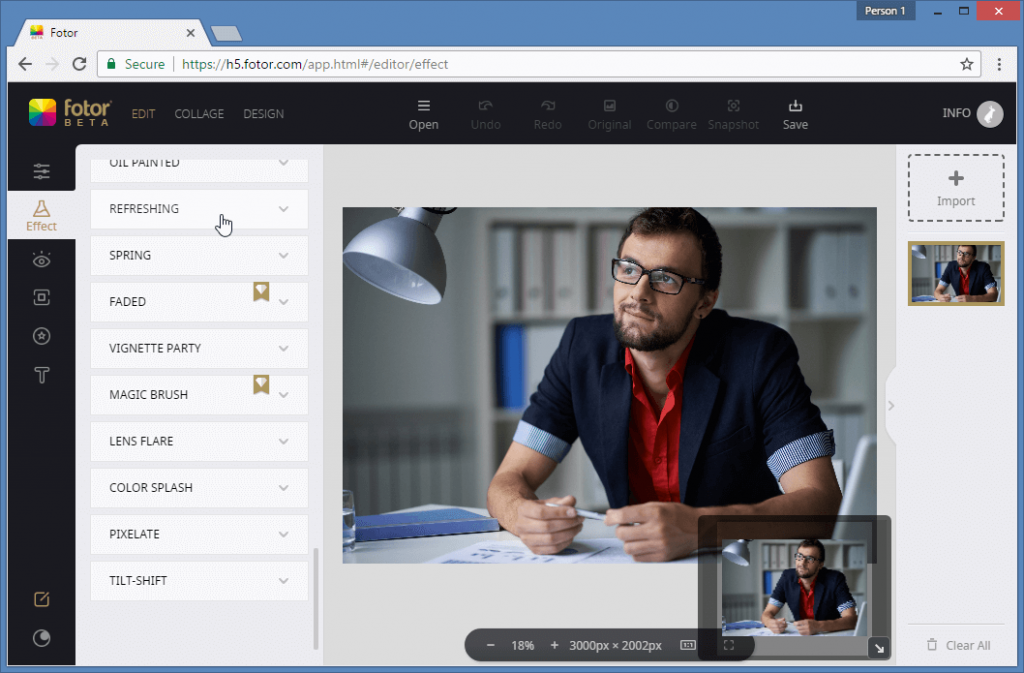Click the Save button
This screenshot has width=1024, height=673.
tap(795, 112)
